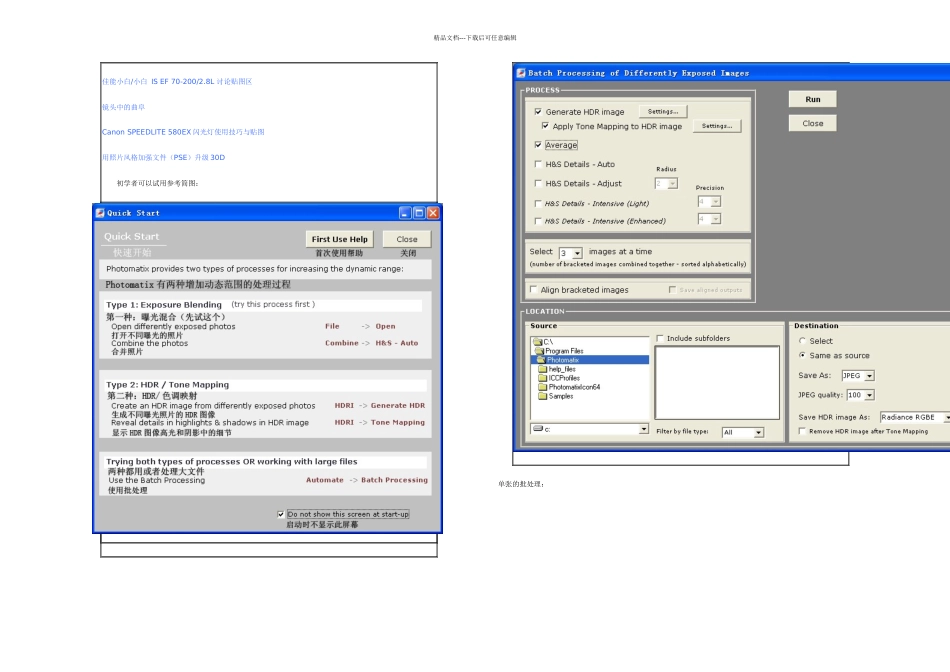Click Type 2: HDR / Tone Mapping heading
This screenshot has width=950, height=672.
[x=167, y=385]
